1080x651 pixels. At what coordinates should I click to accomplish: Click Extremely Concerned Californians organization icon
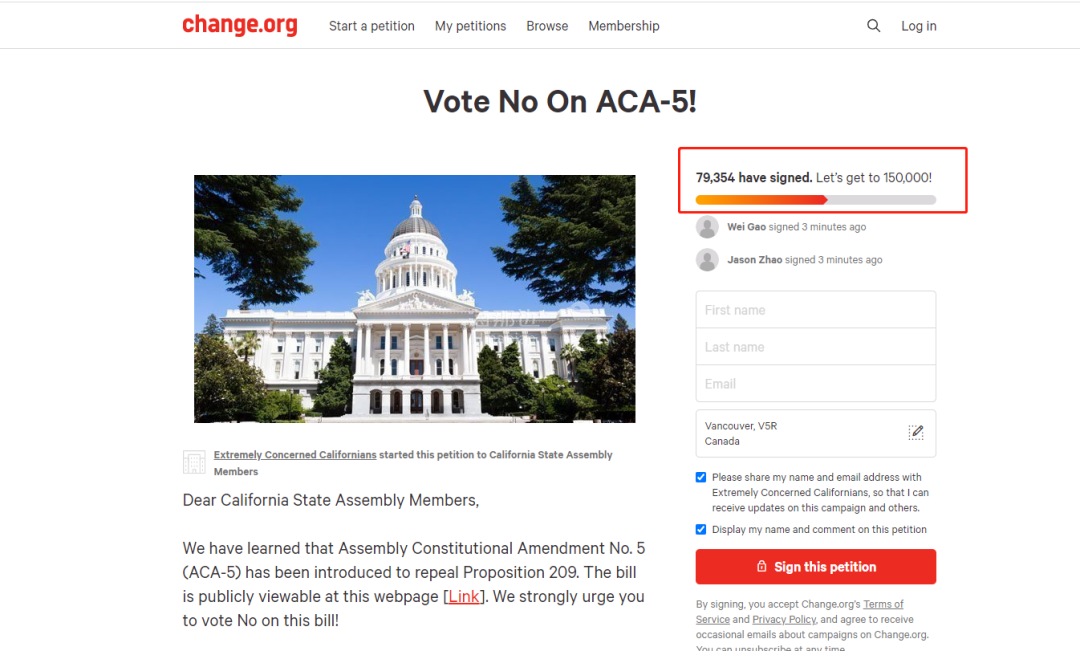click(x=194, y=462)
